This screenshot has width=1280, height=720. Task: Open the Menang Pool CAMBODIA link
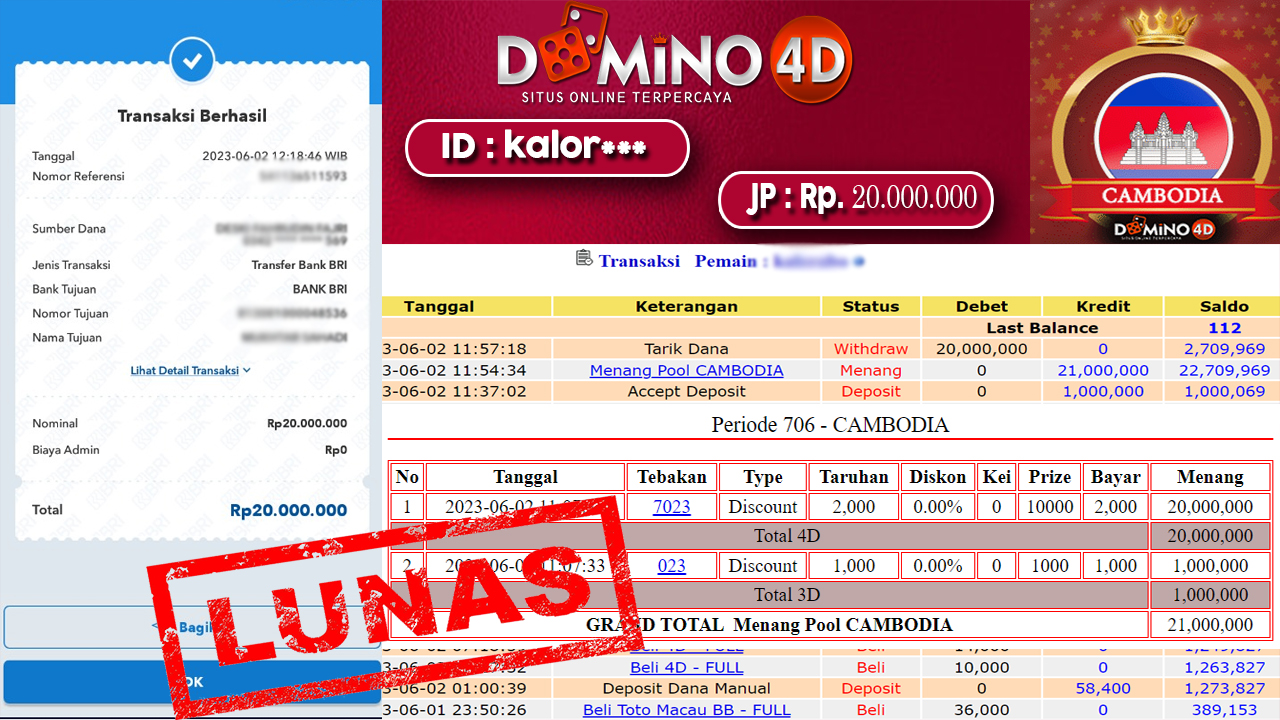tap(686, 370)
